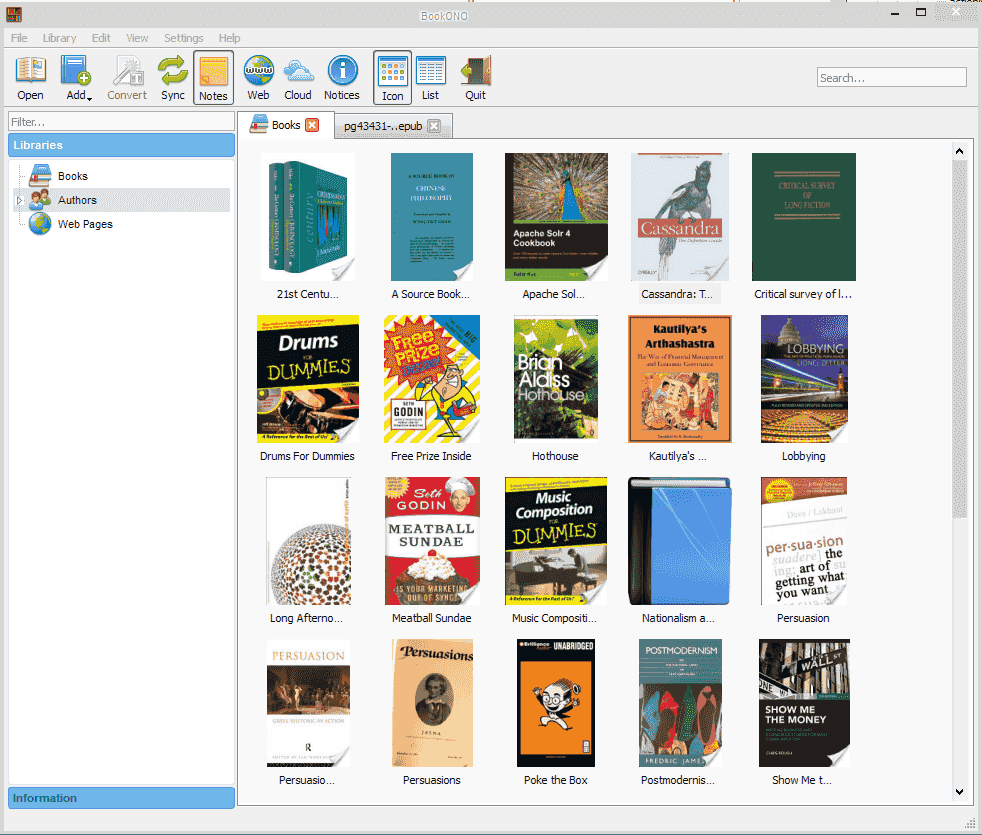Click the 'Cassandra: T...' title label

tap(677, 294)
